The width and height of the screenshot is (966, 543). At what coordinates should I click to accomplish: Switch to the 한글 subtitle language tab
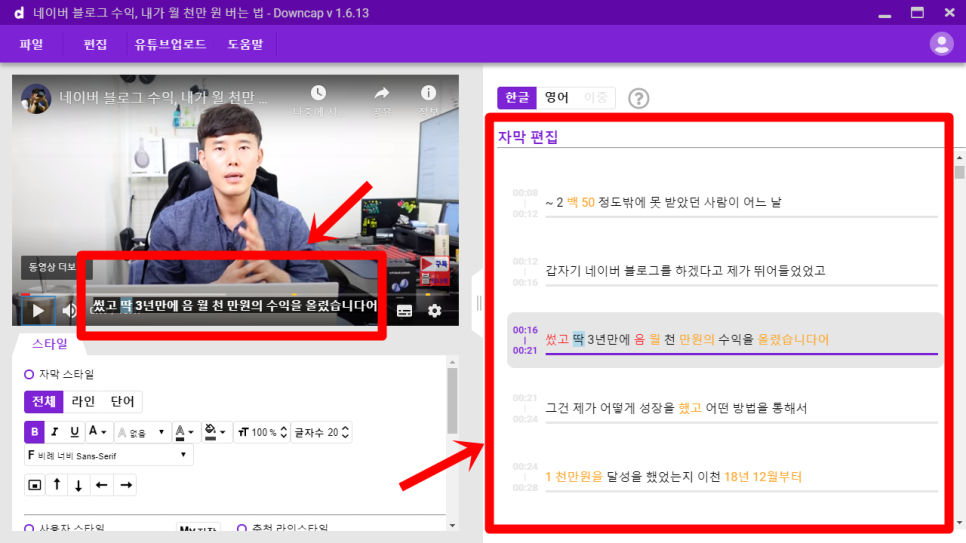tap(517, 97)
